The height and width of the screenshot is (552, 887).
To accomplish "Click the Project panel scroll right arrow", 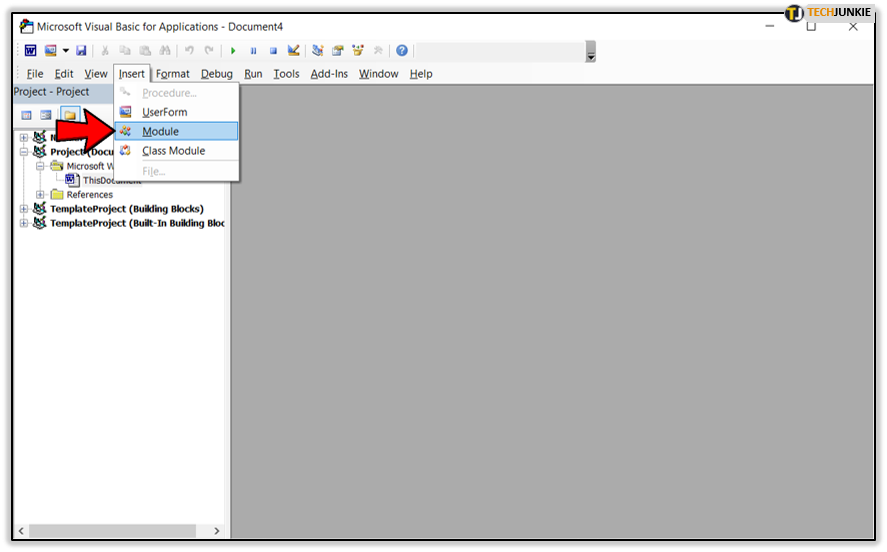I will pyautogui.click(x=217, y=531).
